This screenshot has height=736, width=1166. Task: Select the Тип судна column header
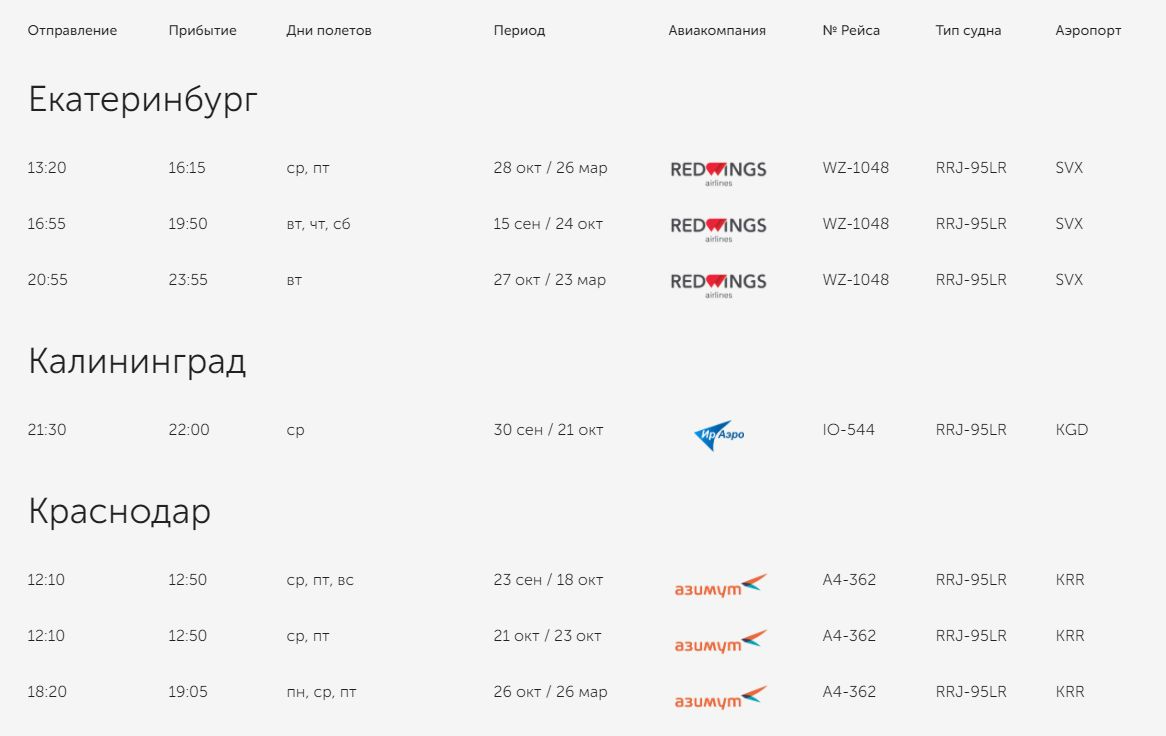pos(968,30)
